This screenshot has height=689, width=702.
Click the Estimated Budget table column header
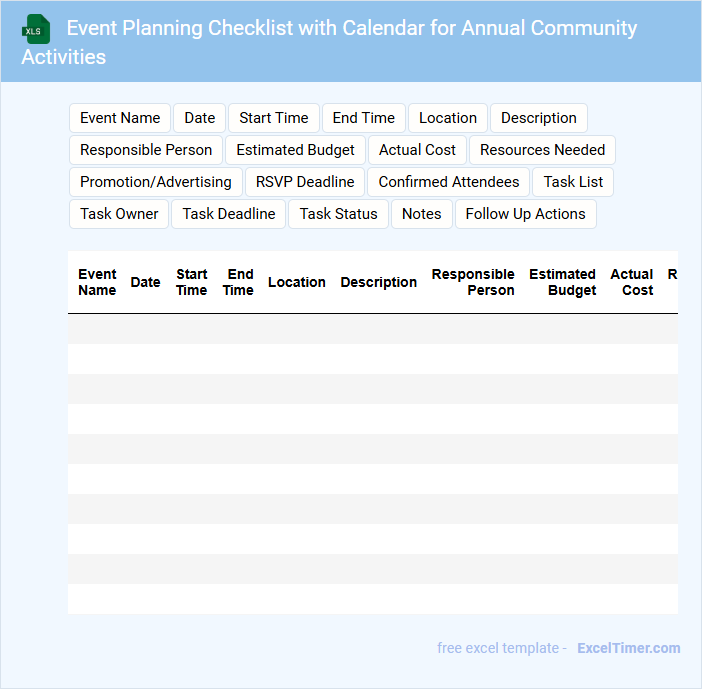[563, 282]
